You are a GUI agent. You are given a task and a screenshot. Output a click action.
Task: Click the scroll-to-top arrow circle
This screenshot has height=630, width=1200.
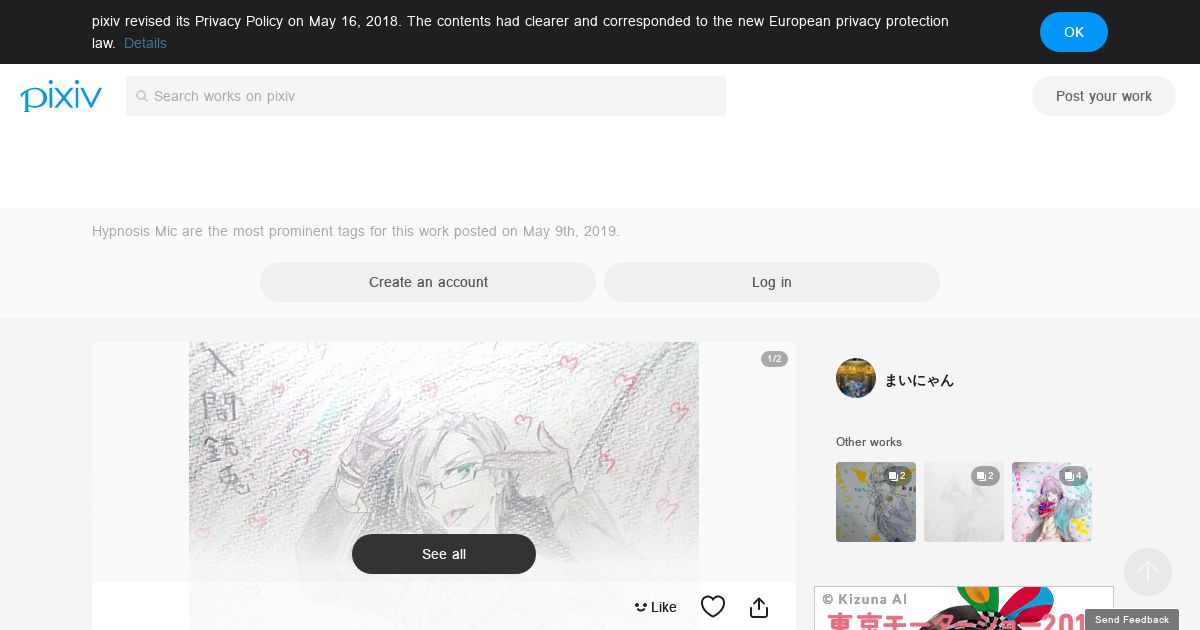pos(1148,572)
